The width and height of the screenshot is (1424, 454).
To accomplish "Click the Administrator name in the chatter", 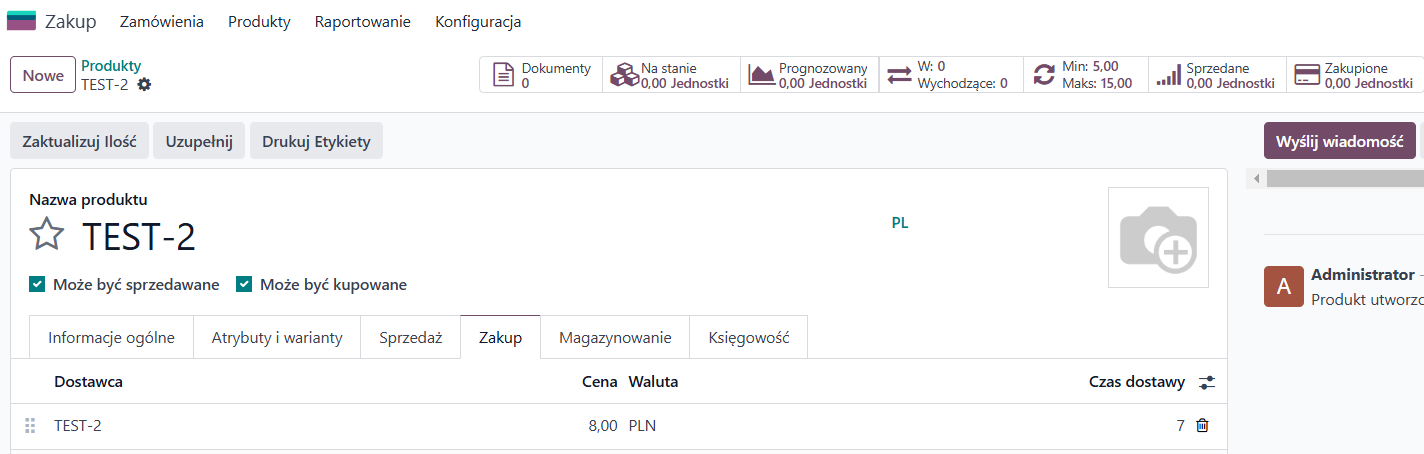I will [x=1363, y=274].
